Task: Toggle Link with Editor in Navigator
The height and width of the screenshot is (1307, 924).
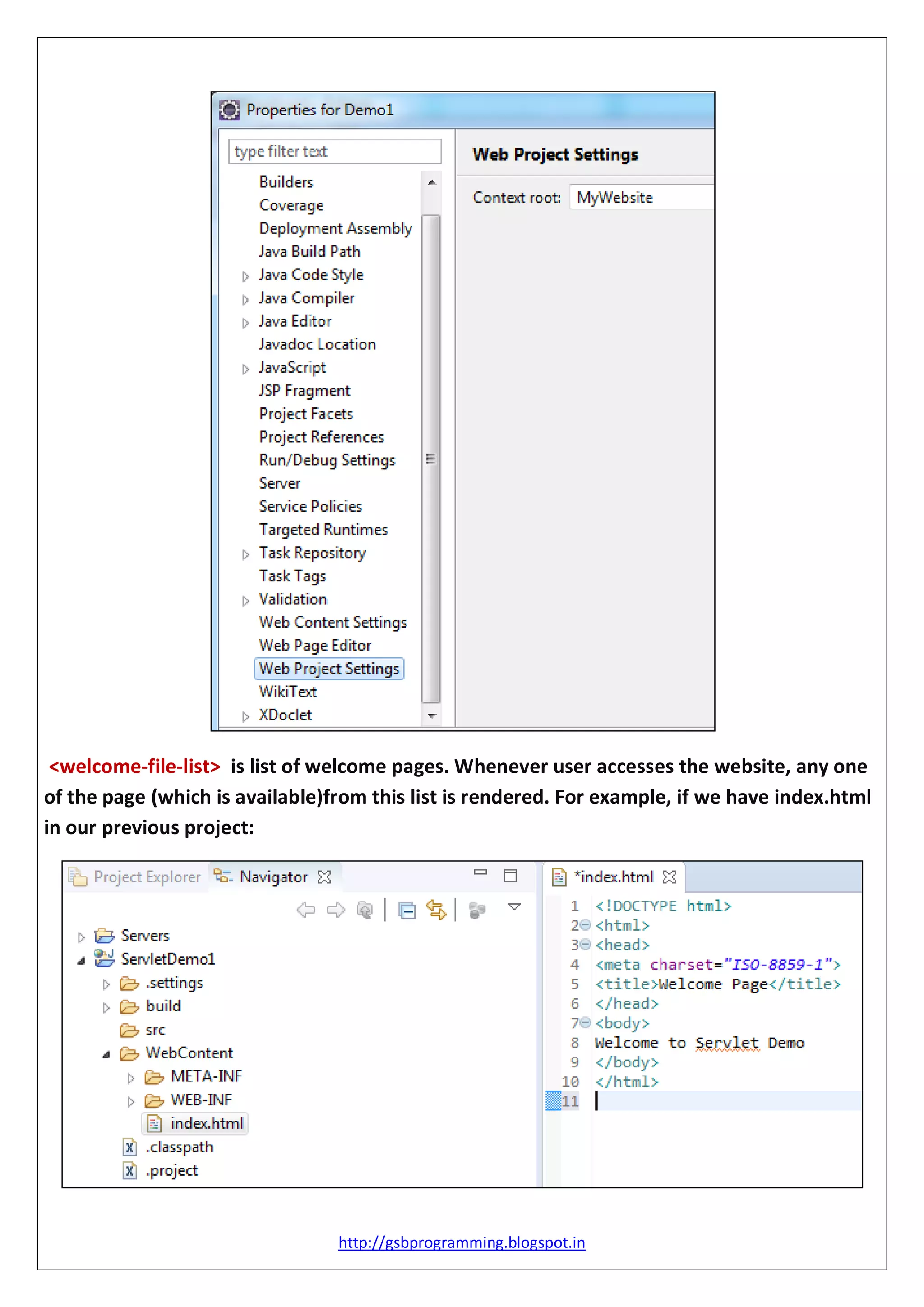Action: tap(436, 909)
